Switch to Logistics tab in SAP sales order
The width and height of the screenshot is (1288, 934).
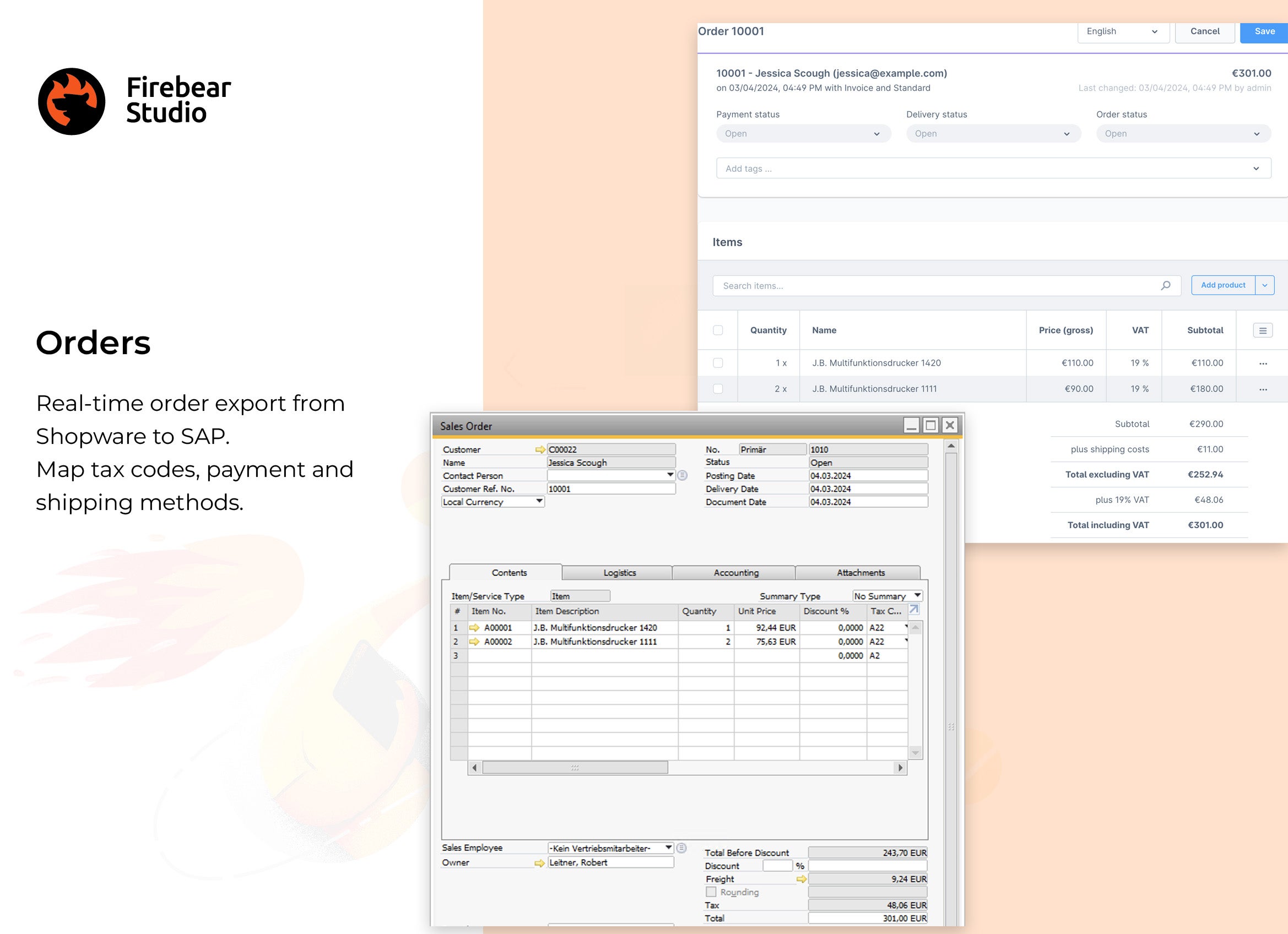click(619, 571)
